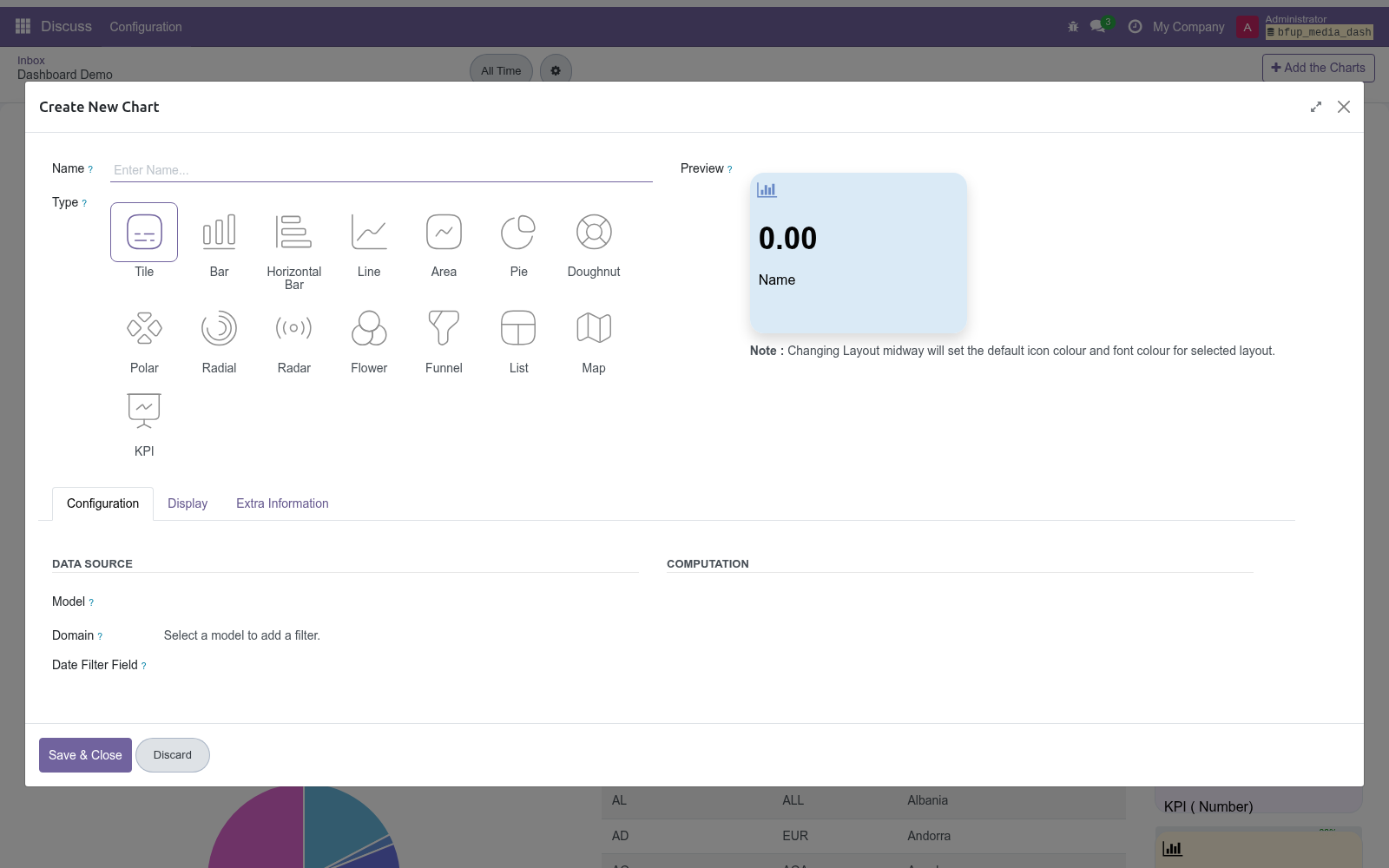1389x868 pixels.
Task: Click the Inbox breadcrumb link
Action: point(31,61)
